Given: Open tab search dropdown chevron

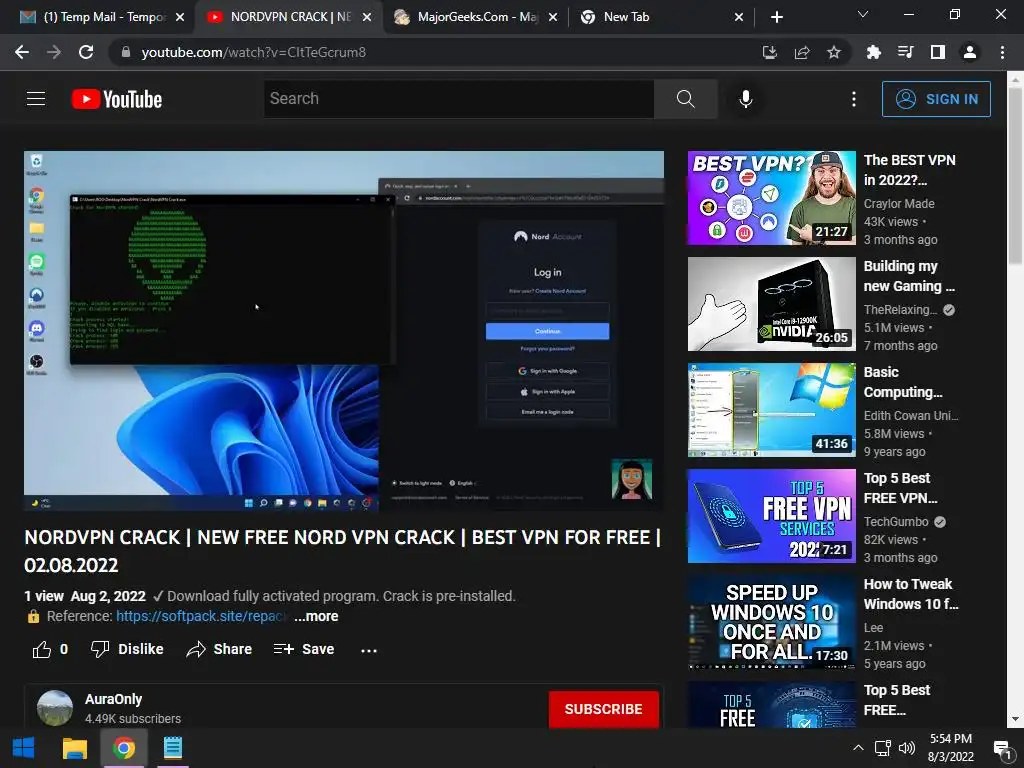Looking at the screenshot, I should (863, 14).
